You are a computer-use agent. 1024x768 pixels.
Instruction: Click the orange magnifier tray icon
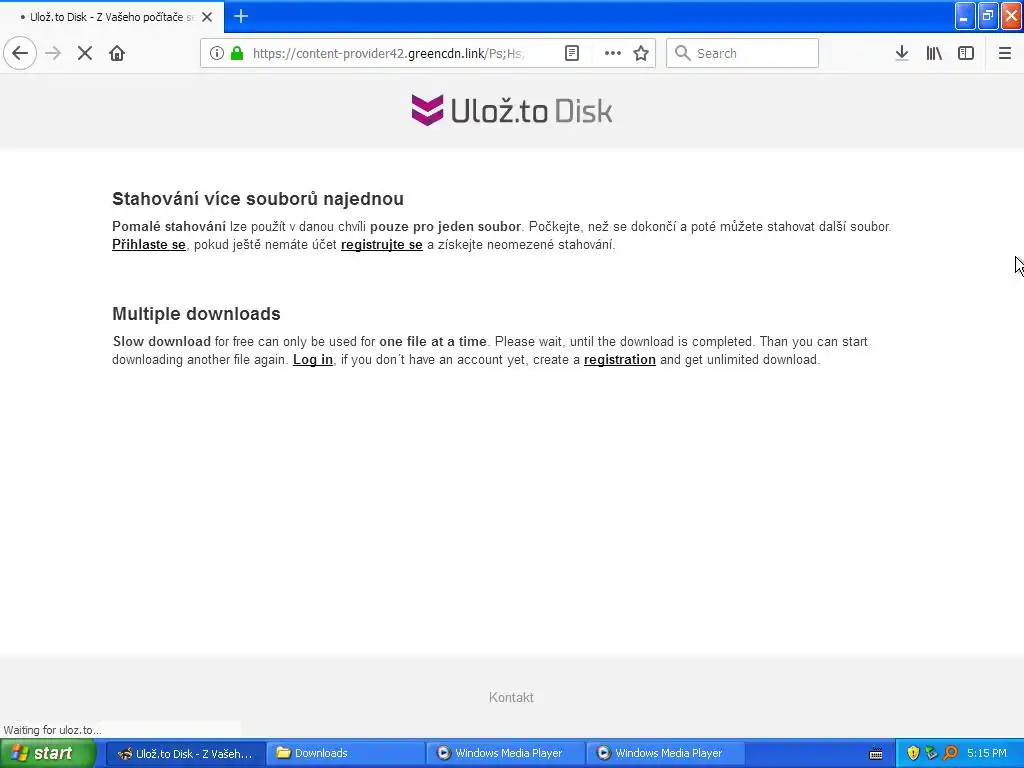coord(950,753)
